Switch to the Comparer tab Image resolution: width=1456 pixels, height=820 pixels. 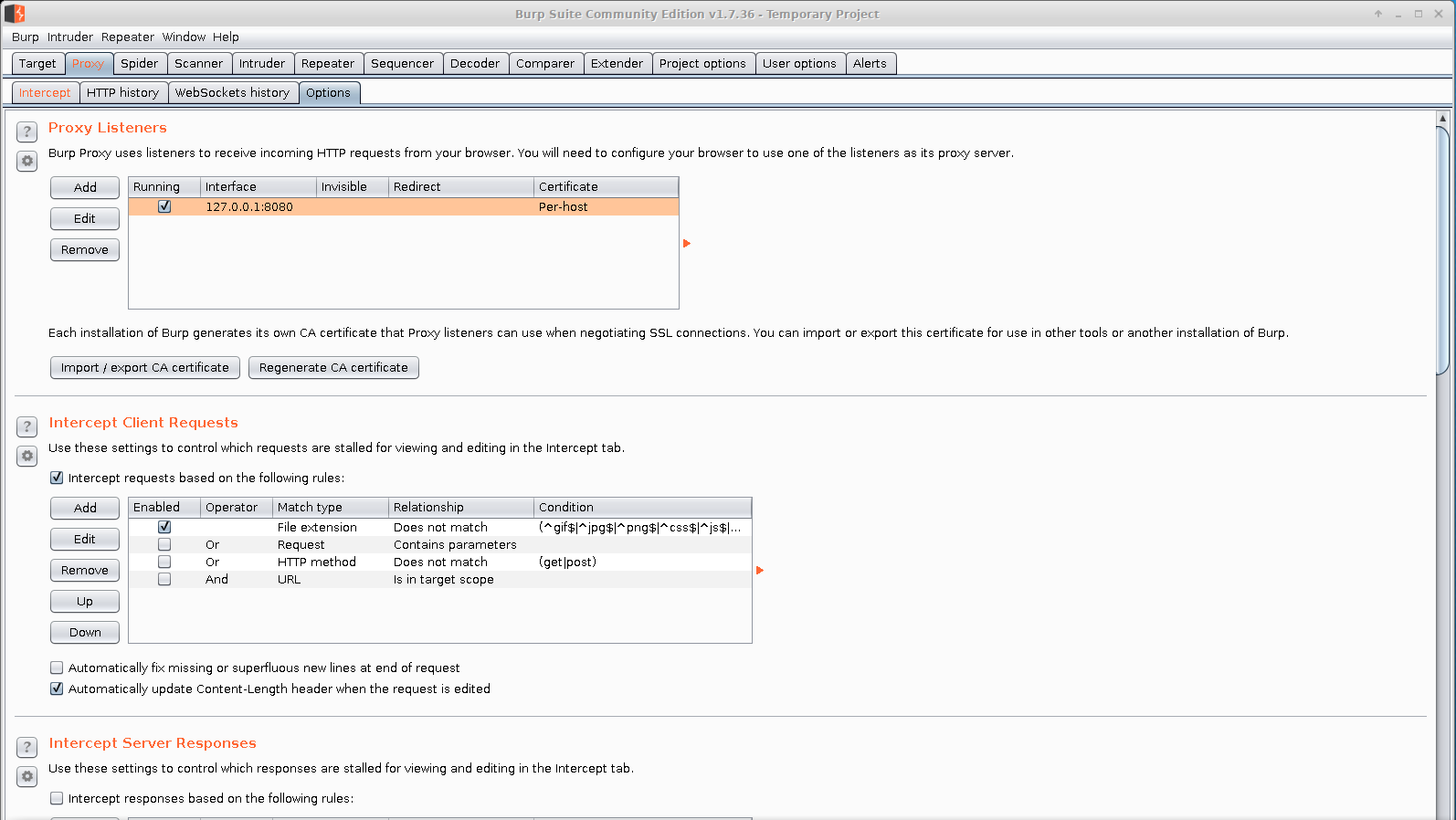click(545, 64)
